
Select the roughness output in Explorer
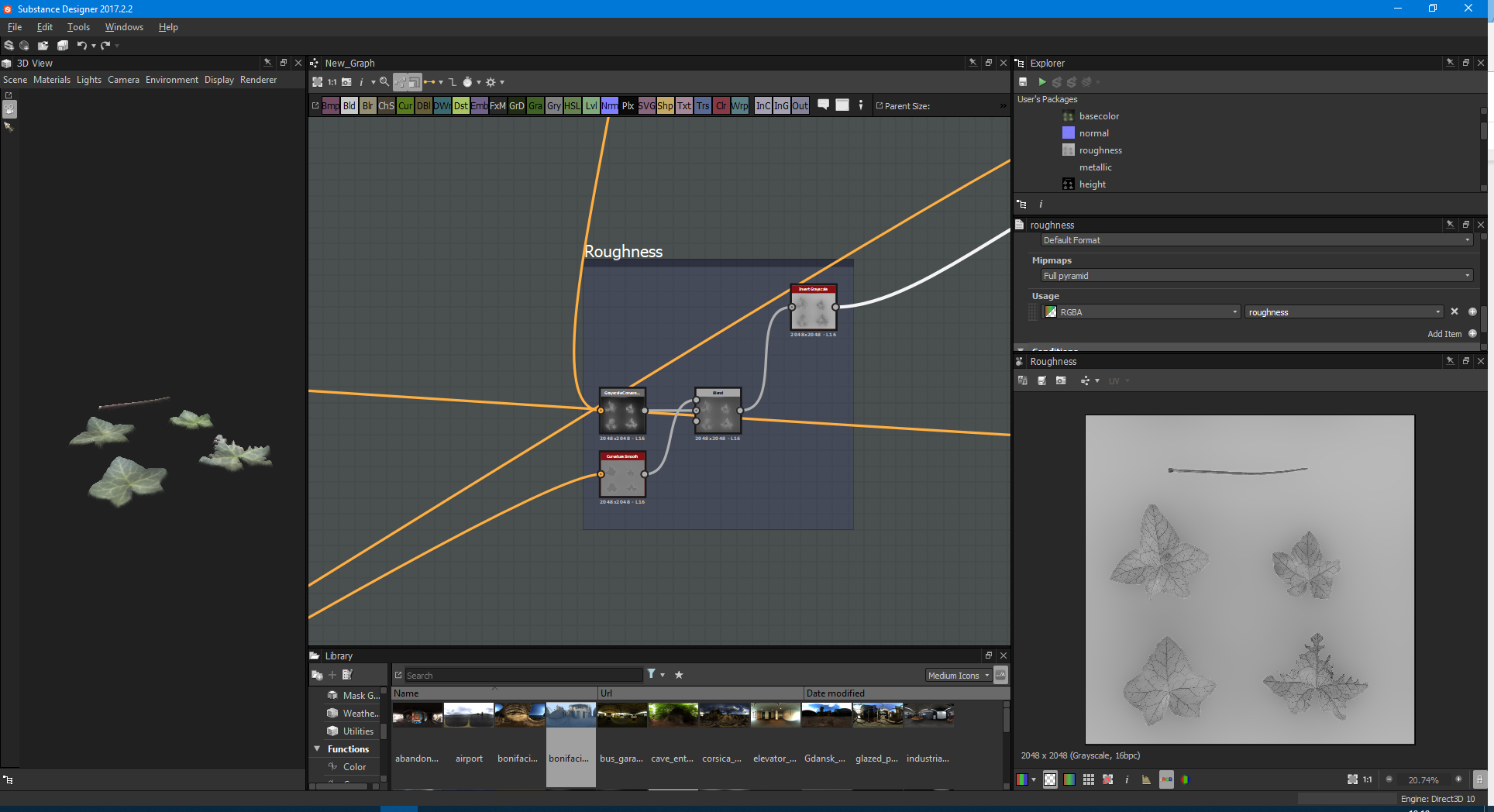1100,150
